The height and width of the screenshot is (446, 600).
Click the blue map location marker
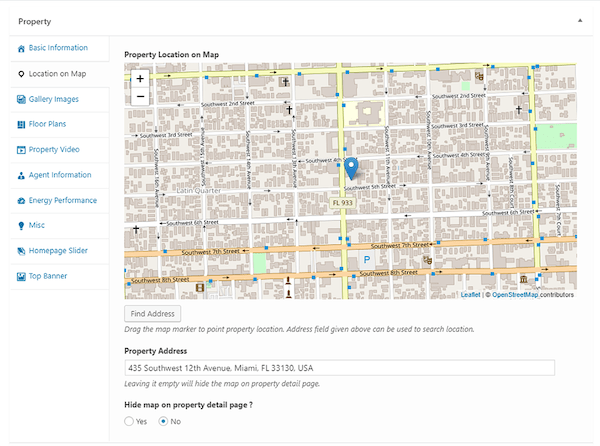pyautogui.click(x=351, y=169)
